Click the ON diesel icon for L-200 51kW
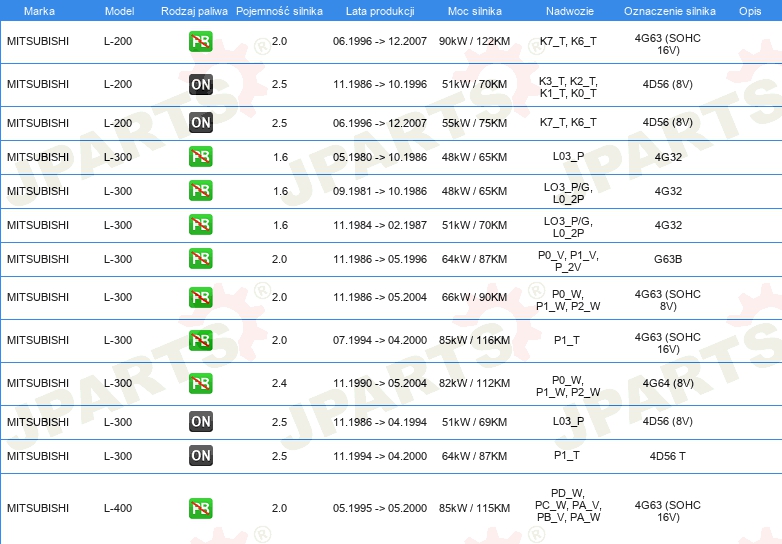Viewport: 782px width, 544px height. (x=200, y=84)
